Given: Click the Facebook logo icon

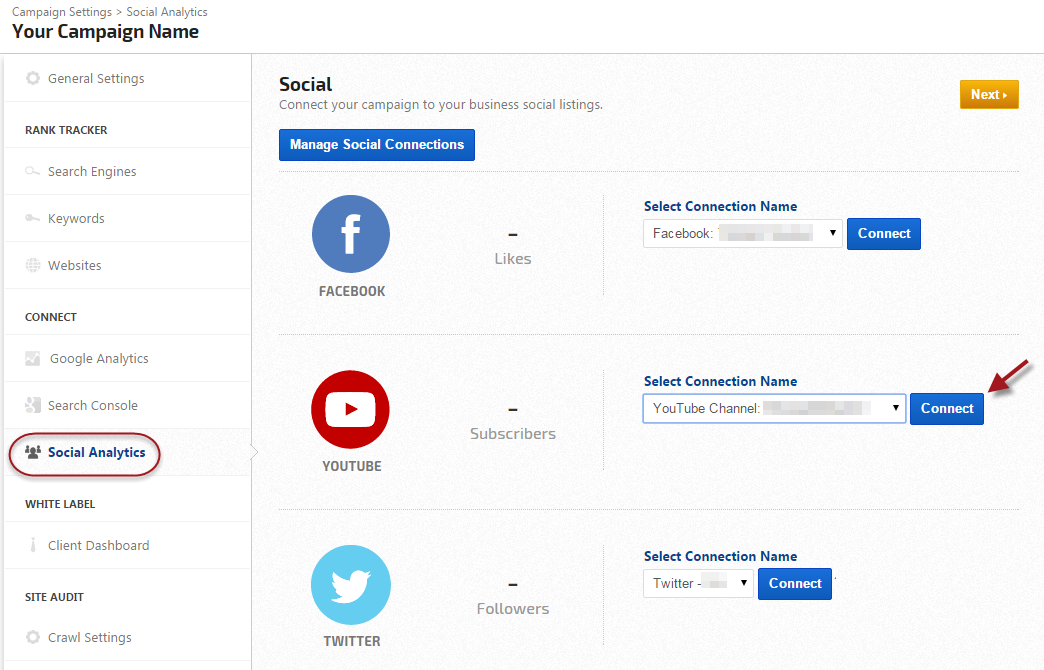Looking at the screenshot, I should 351,234.
